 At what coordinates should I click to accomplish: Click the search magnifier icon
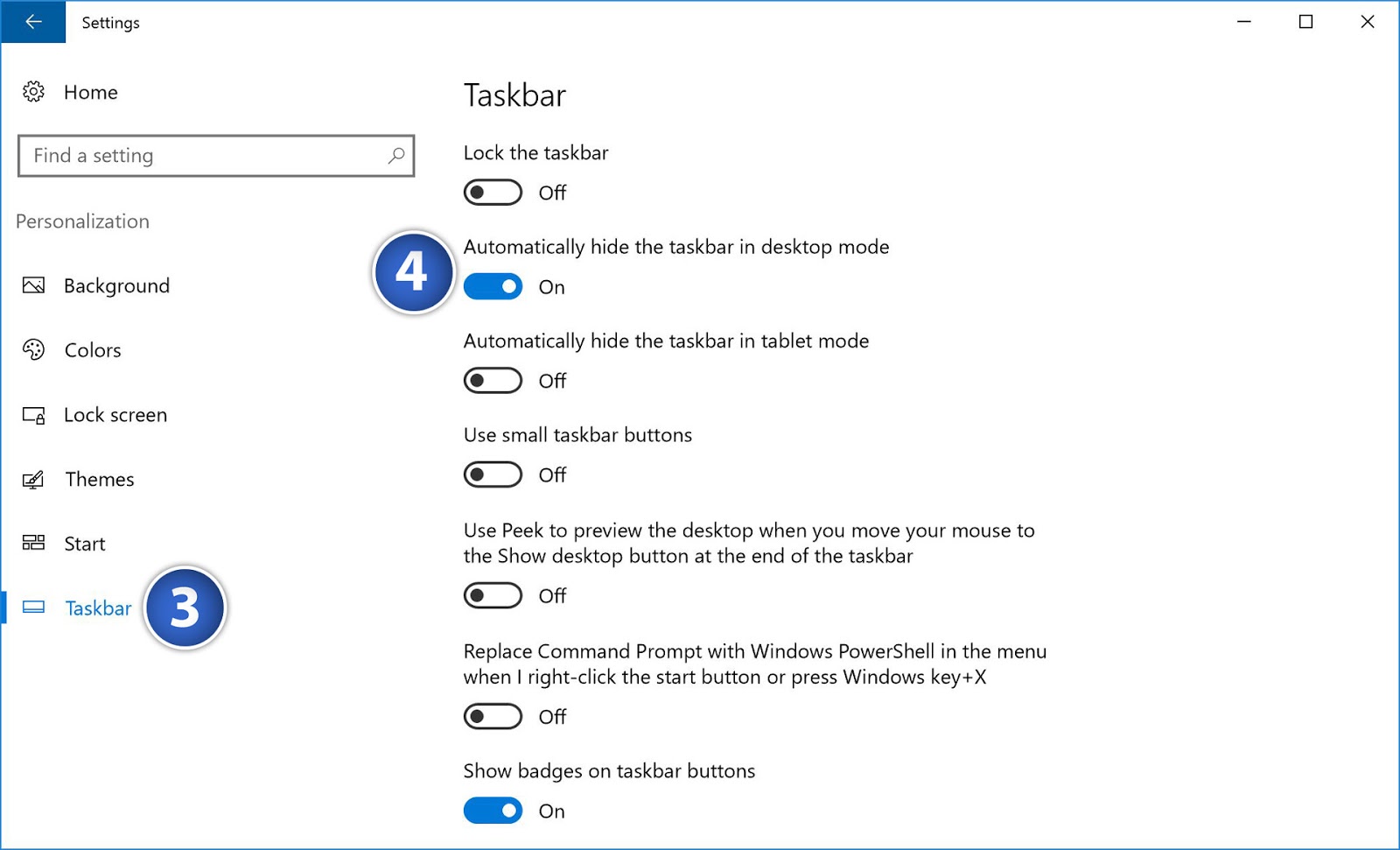tap(396, 156)
